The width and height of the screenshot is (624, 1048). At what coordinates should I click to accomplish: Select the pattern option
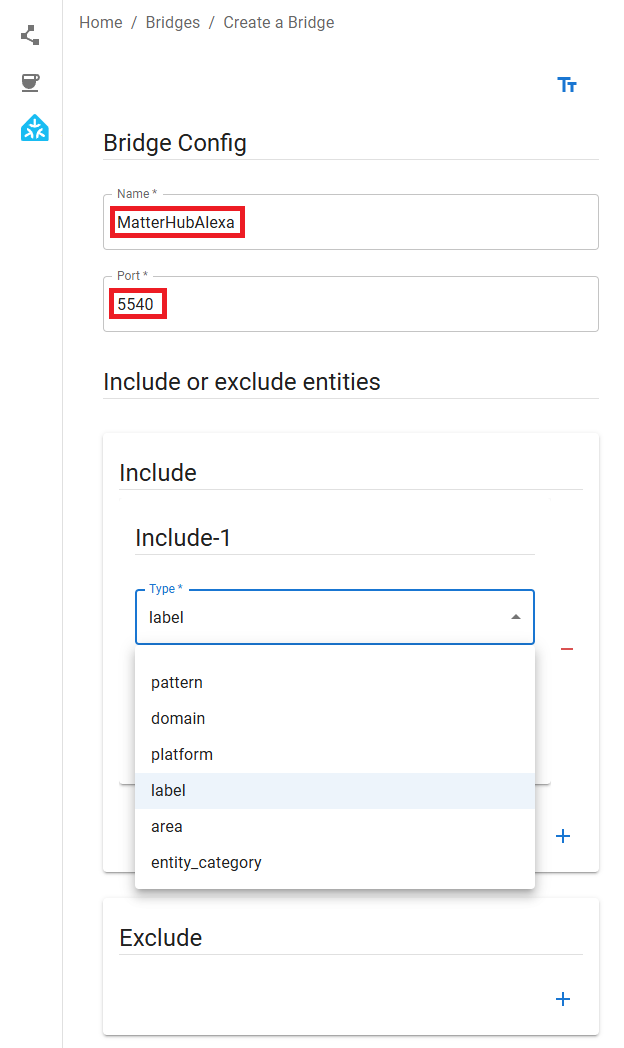[177, 683]
